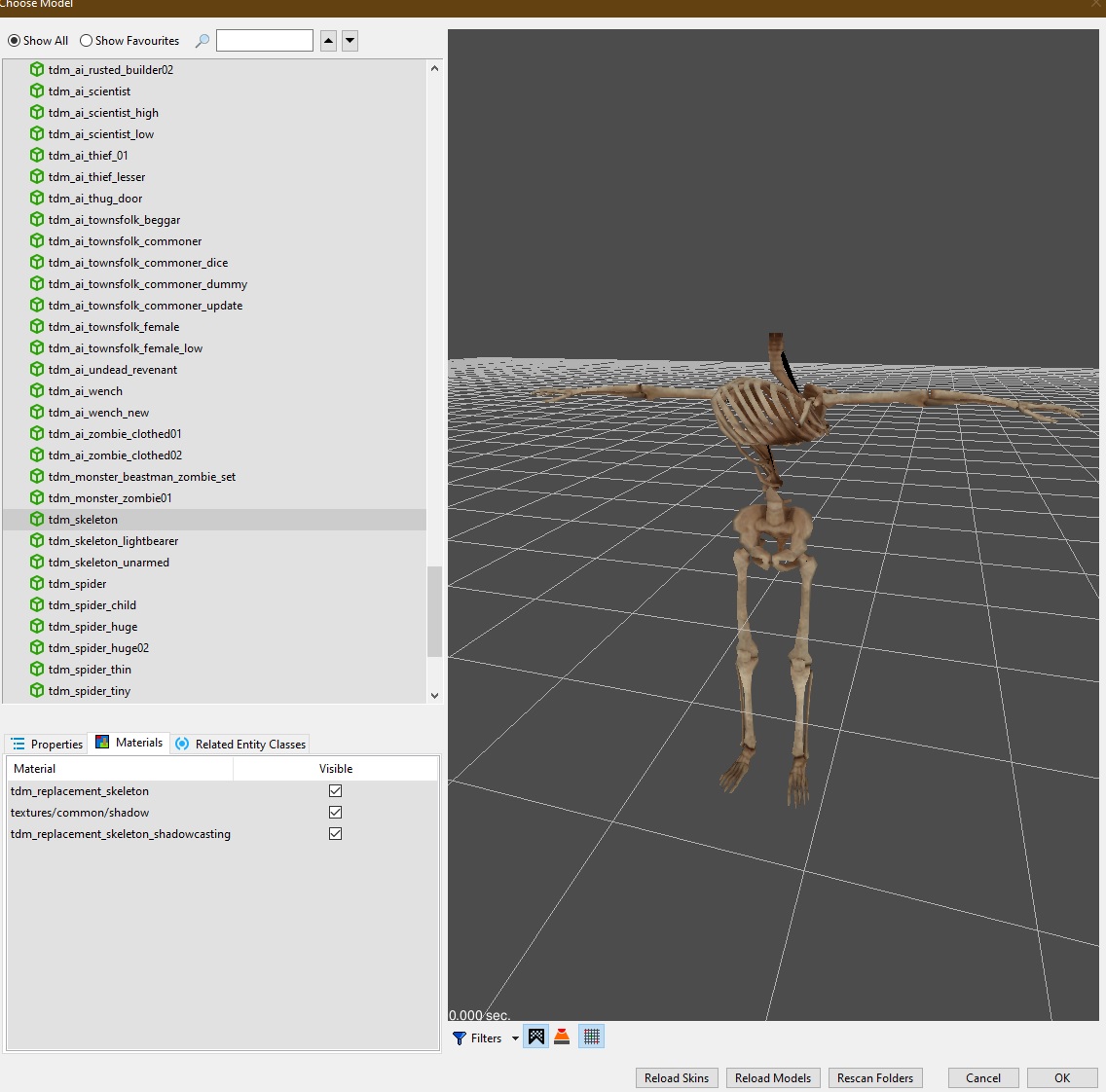1106x1092 pixels.
Task: Click the magnifying glass search icon
Action: pos(202,41)
